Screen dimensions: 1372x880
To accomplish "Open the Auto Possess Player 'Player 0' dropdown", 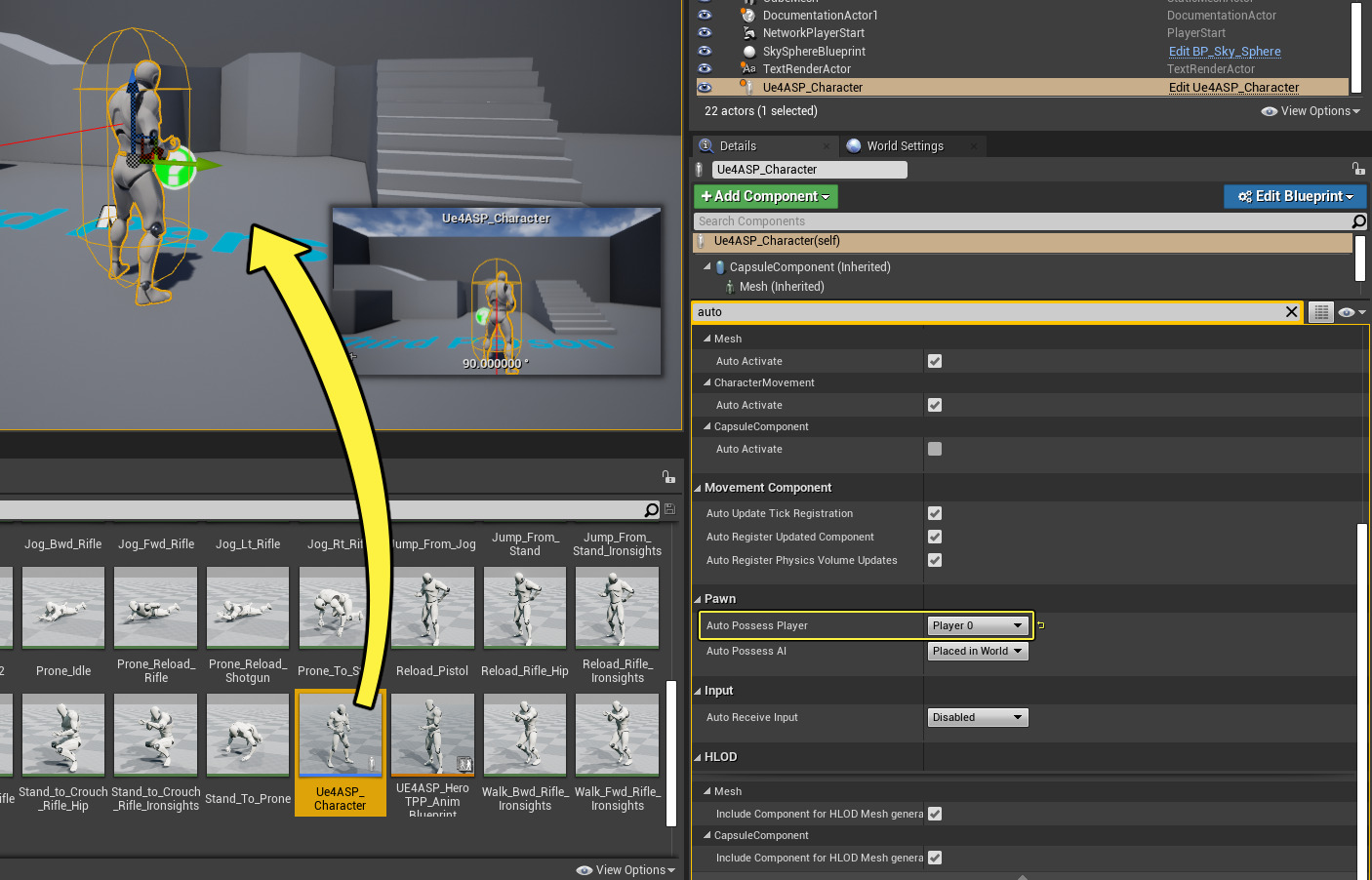I will coord(977,624).
